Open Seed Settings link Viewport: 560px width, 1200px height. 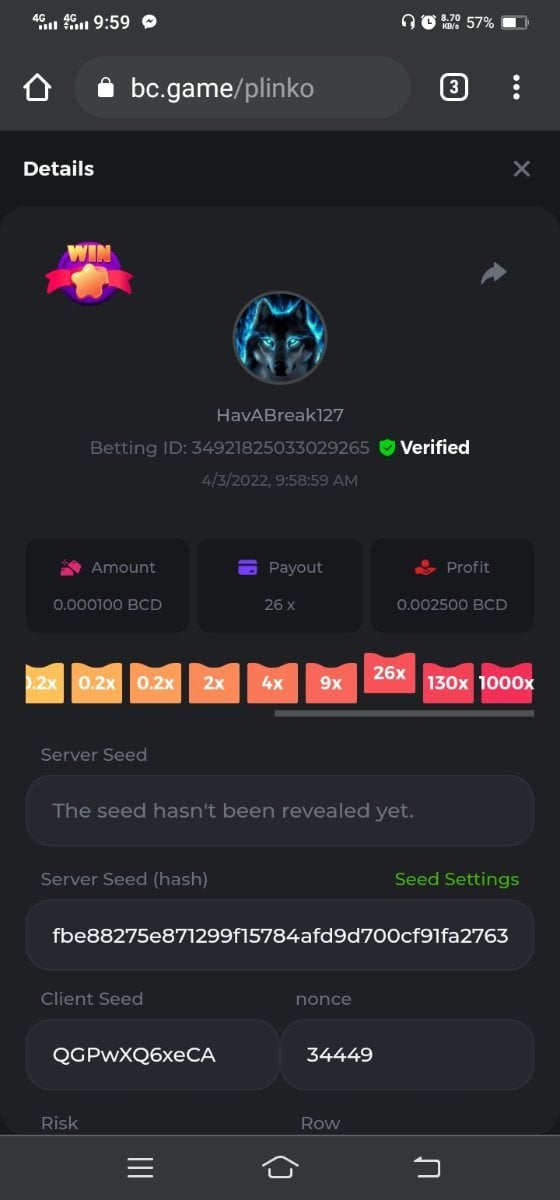tap(457, 879)
